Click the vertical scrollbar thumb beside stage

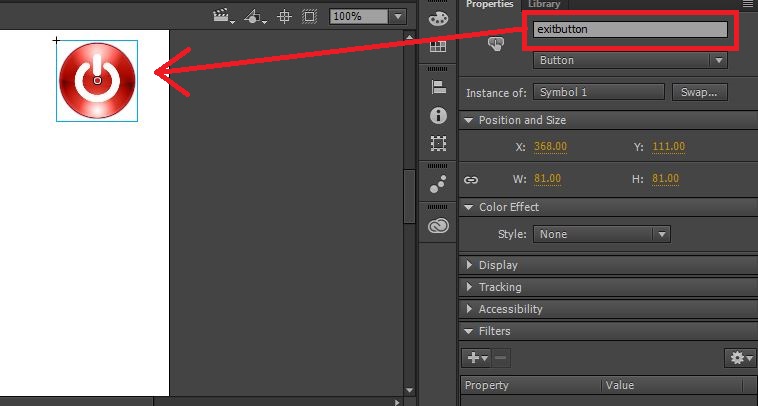pos(409,197)
